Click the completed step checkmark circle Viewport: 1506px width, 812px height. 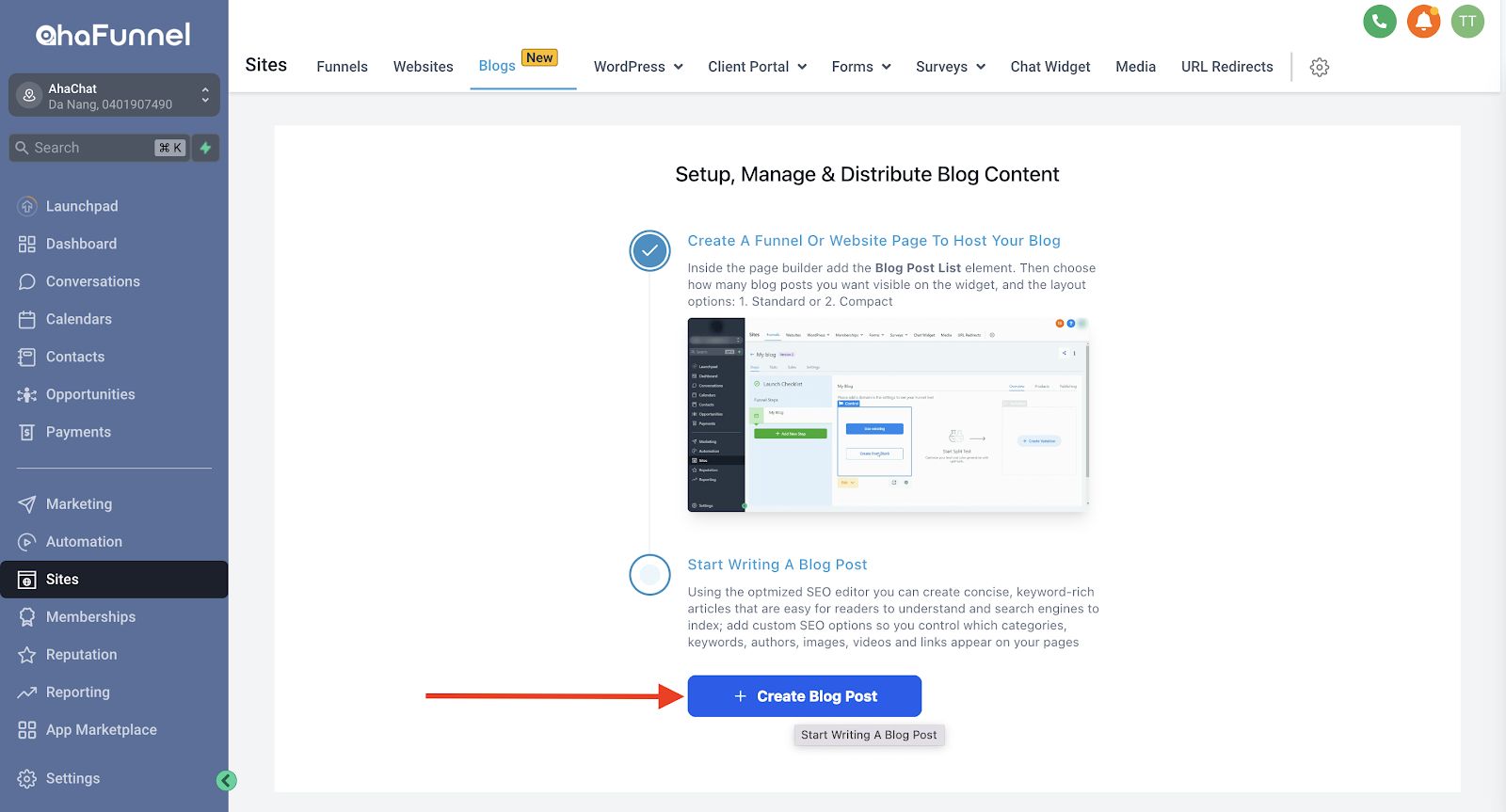tap(649, 250)
